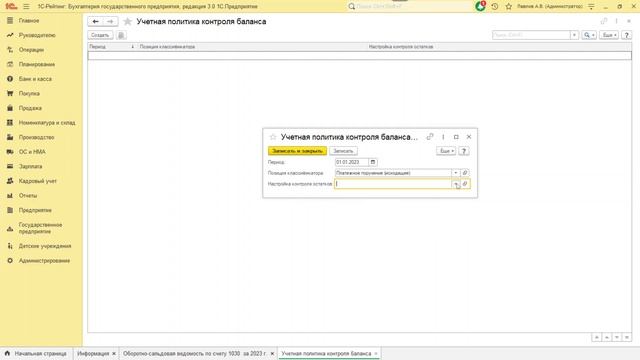Open favorites star in title bar

[x=509, y=7]
